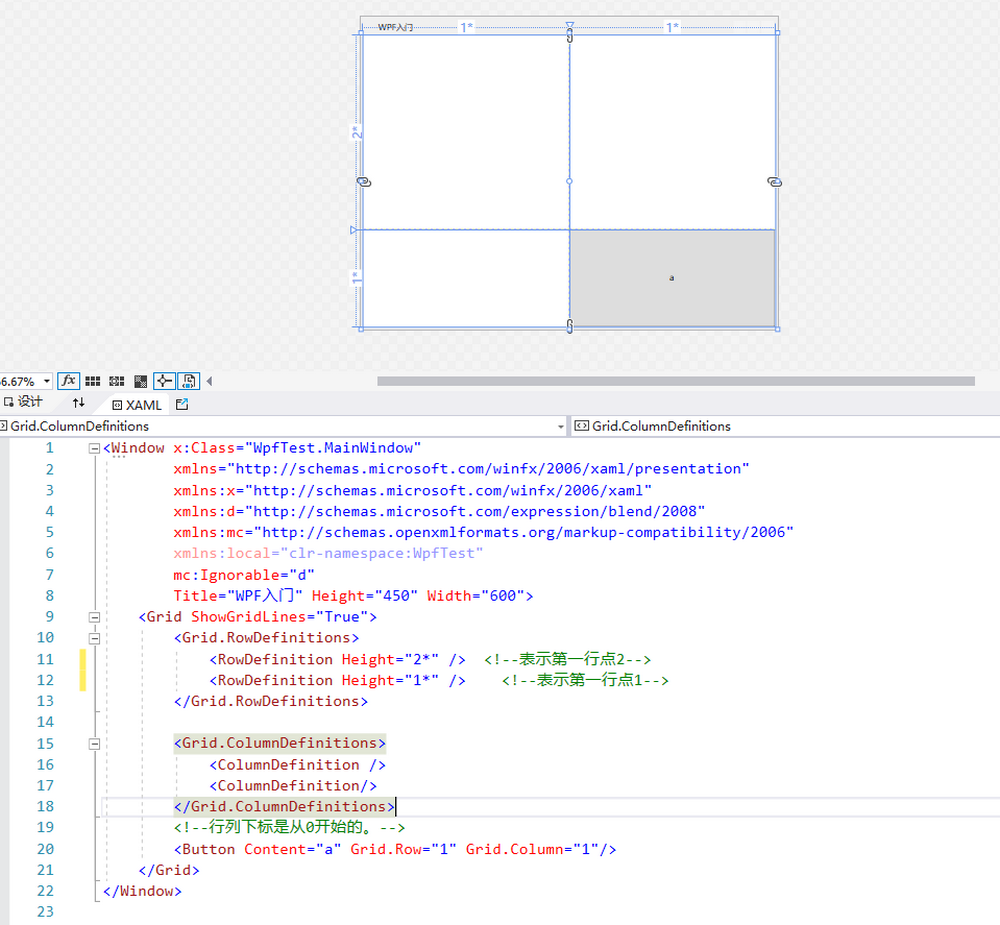The width and height of the screenshot is (1000, 925).
Task: Click x:Class="WpfTest.MainWindow" on line 1
Action: point(297,448)
